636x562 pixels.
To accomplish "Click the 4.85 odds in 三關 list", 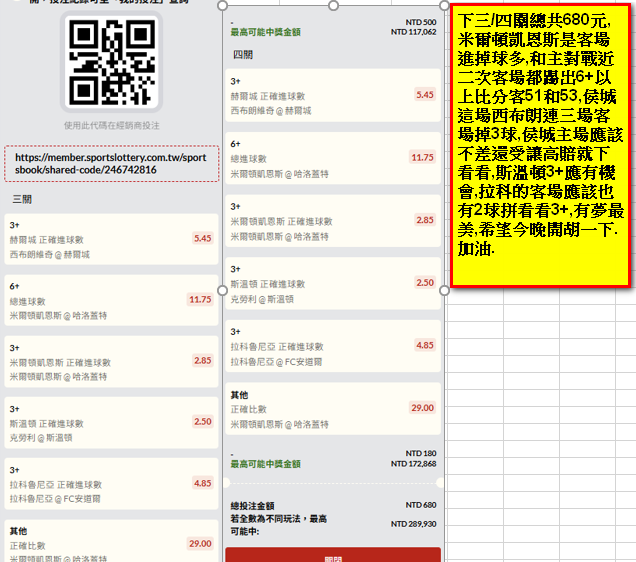I will (202, 483).
